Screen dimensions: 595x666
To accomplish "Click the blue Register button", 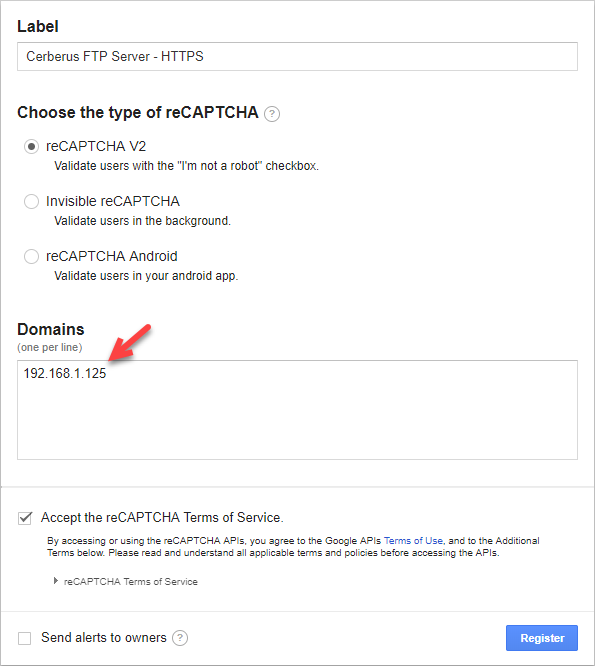I will point(542,638).
